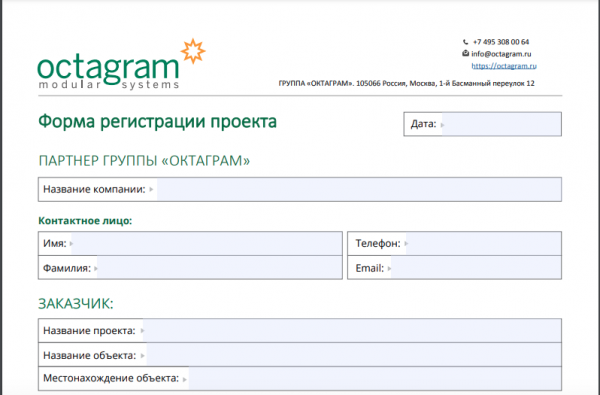600x395 pixels.
Task: Click the phone number +7 495 308 00 64
Action: pyautogui.click(x=501, y=42)
